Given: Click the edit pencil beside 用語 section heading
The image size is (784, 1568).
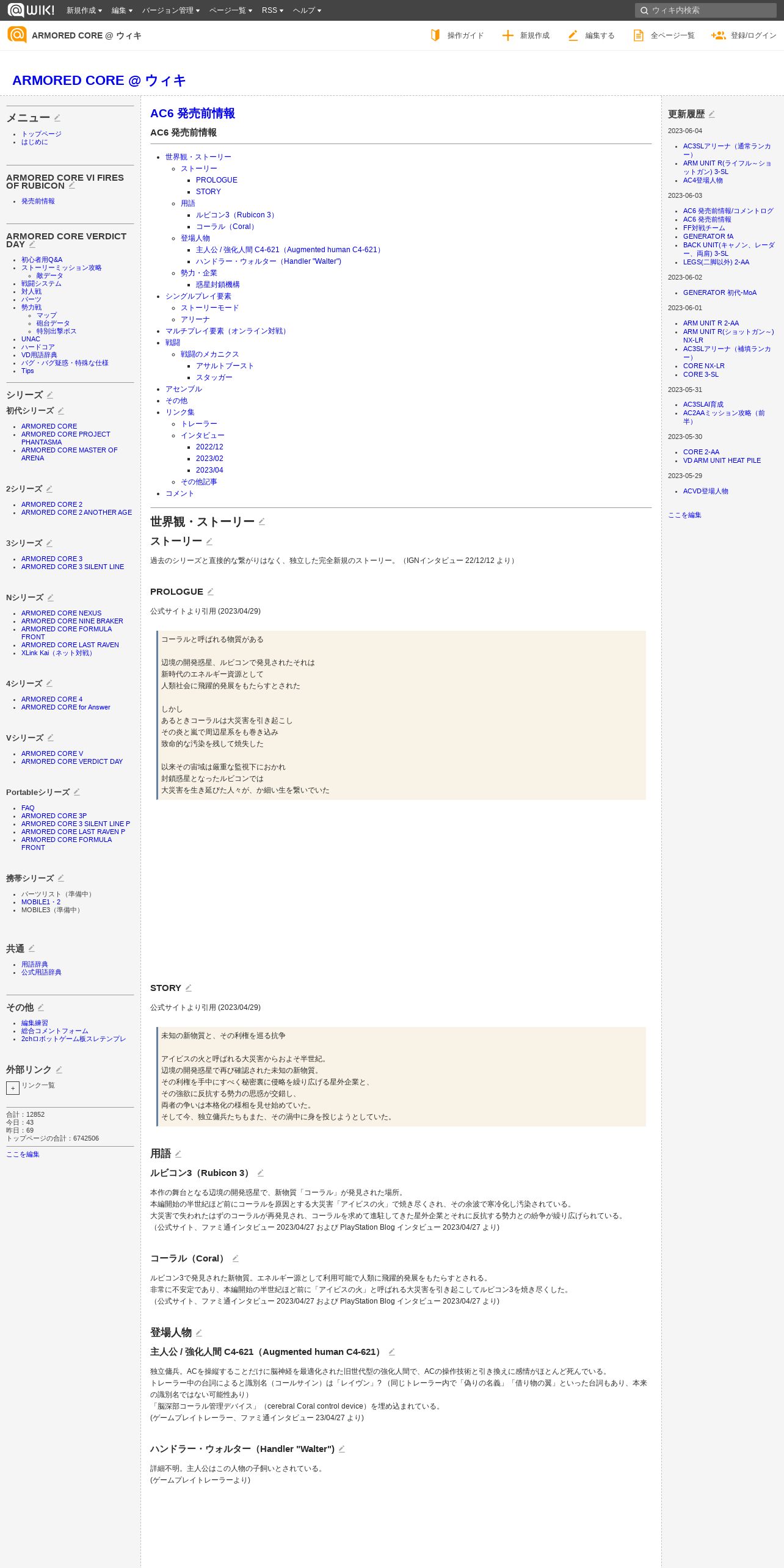Looking at the screenshot, I should coord(178,1154).
